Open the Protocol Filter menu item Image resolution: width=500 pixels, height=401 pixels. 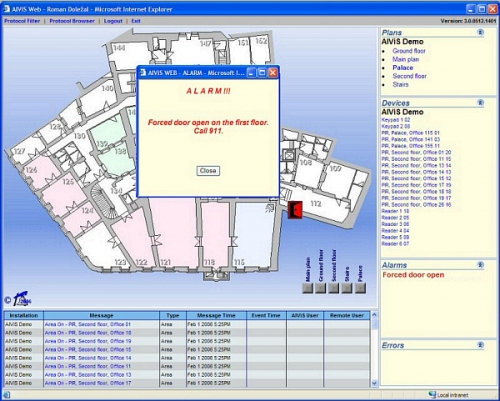tap(22, 21)
